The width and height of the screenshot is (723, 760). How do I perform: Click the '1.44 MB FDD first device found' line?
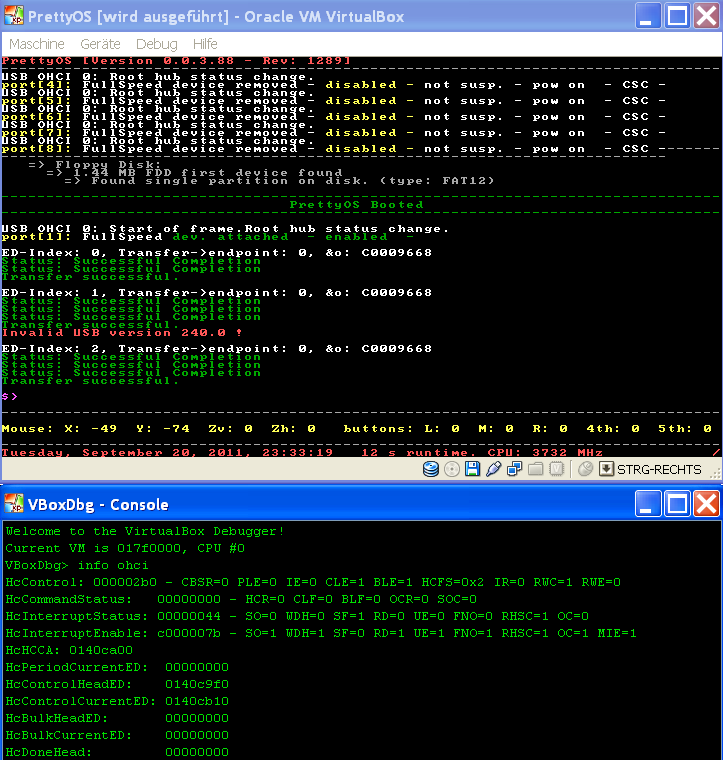195,173
